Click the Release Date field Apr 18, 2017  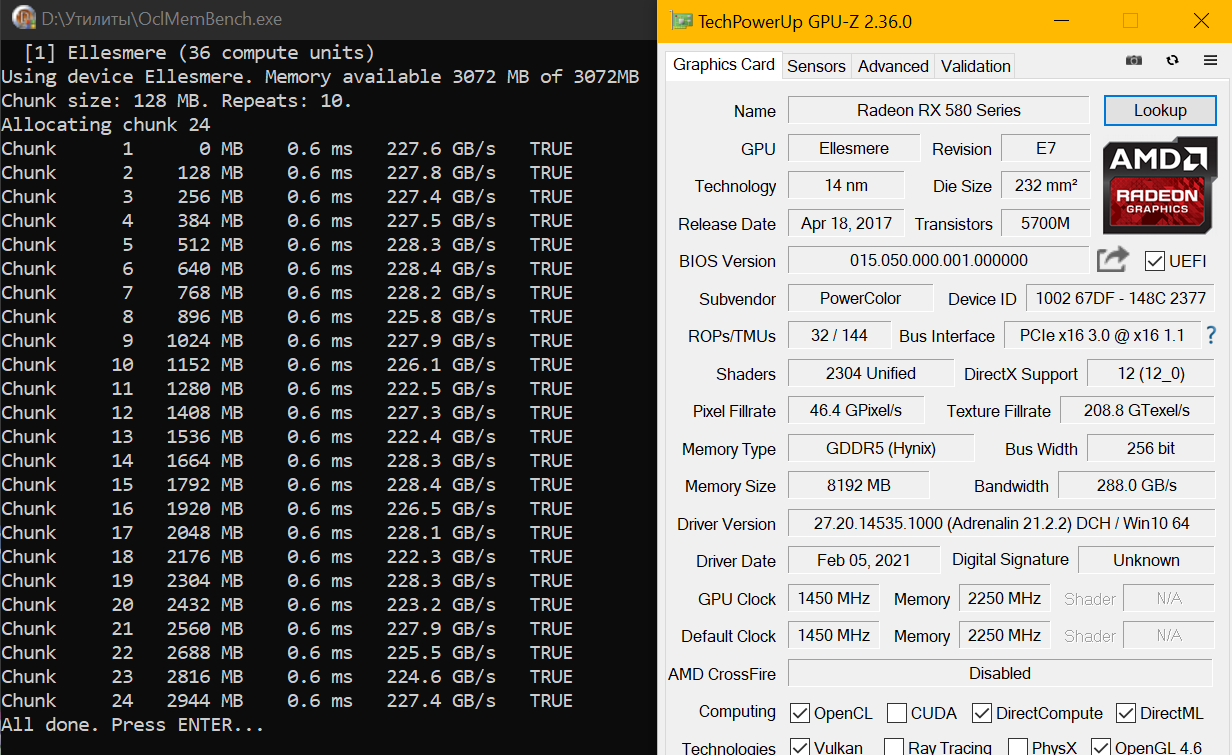click(846, 223)
